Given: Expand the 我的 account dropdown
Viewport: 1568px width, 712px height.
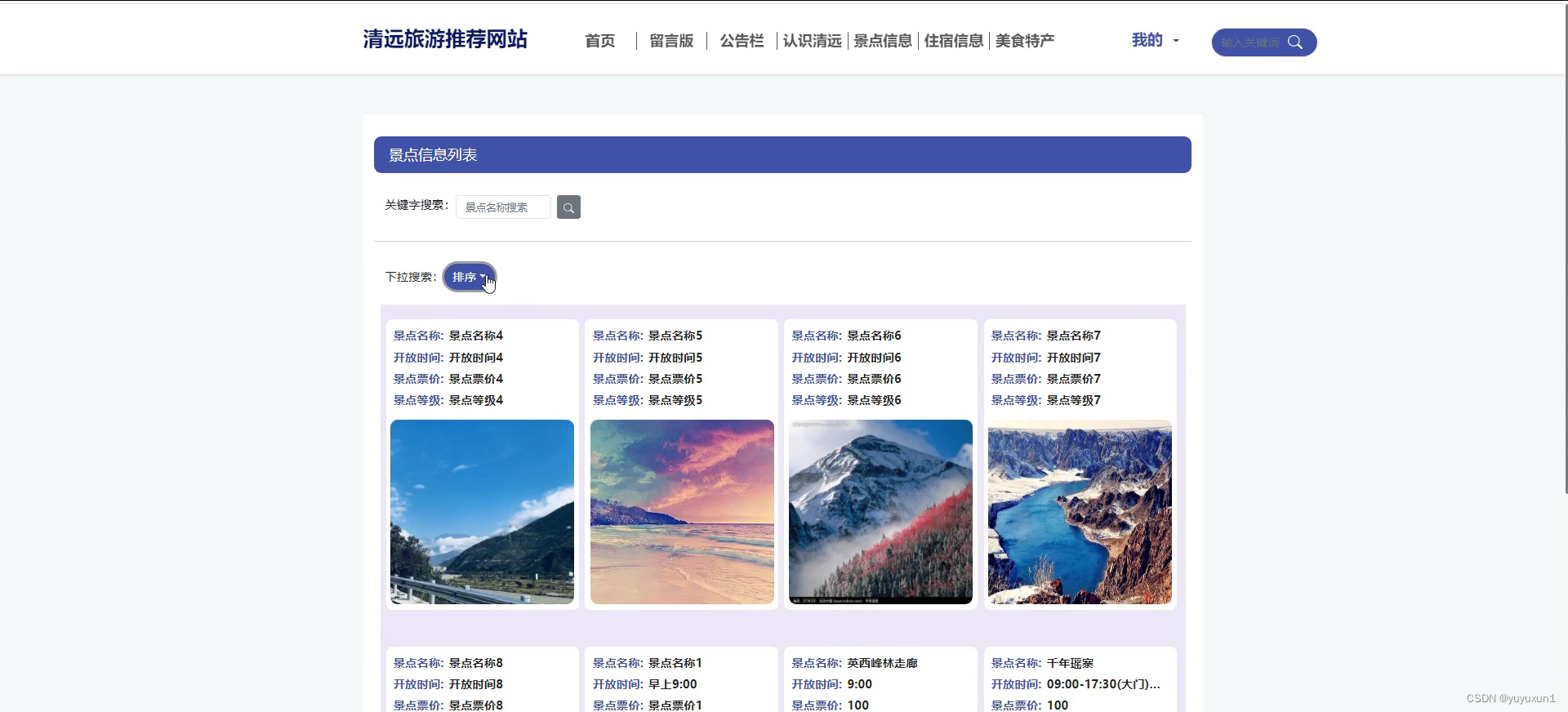Looking at the screenshot, I should click(x=1155, y=40).
